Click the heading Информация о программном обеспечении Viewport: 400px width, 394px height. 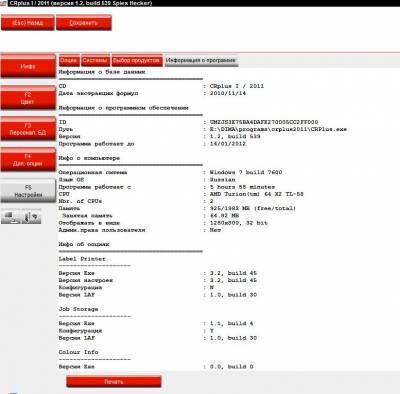124,108
